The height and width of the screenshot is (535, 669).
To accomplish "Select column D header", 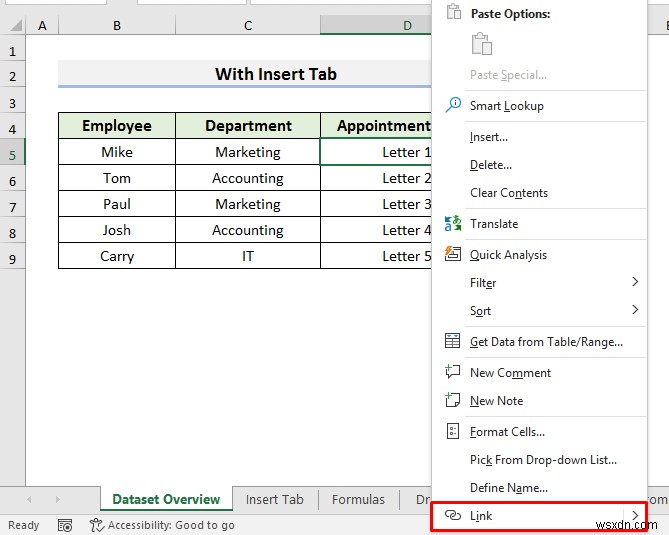I will 376,26.
